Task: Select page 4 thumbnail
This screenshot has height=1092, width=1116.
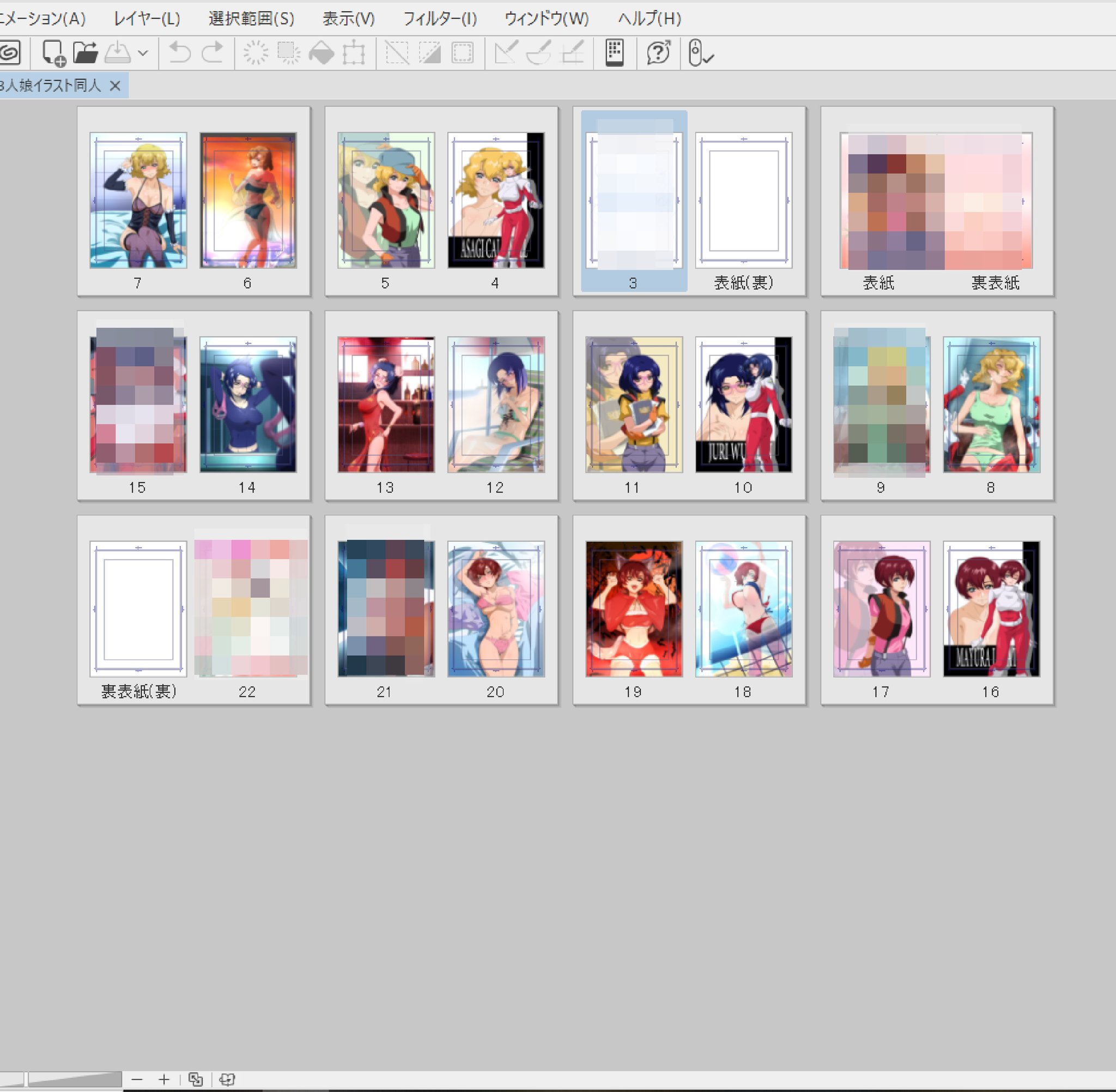Action: pos(496,200)
